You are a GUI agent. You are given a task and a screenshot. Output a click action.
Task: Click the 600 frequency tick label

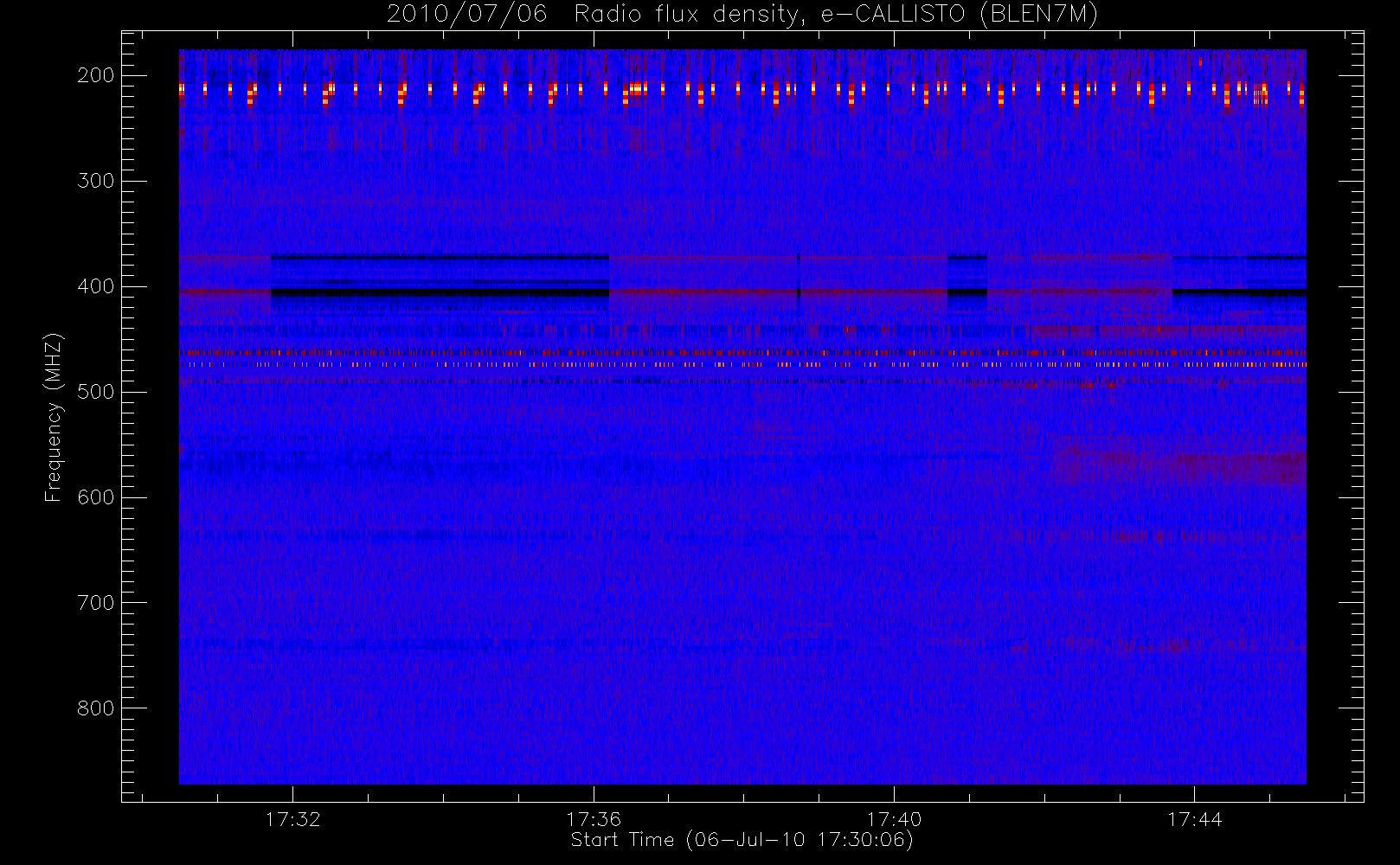[x=96, y=497]
